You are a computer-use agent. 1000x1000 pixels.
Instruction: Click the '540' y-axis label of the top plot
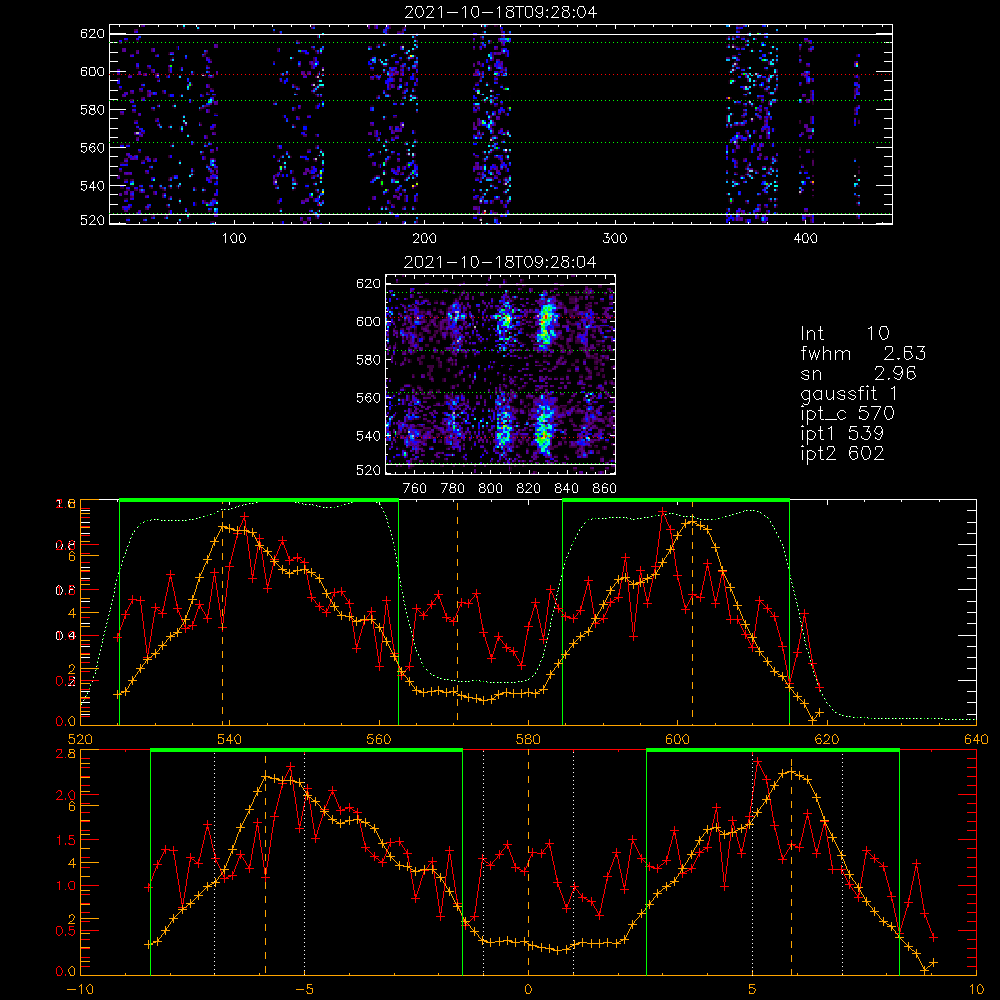92,186
